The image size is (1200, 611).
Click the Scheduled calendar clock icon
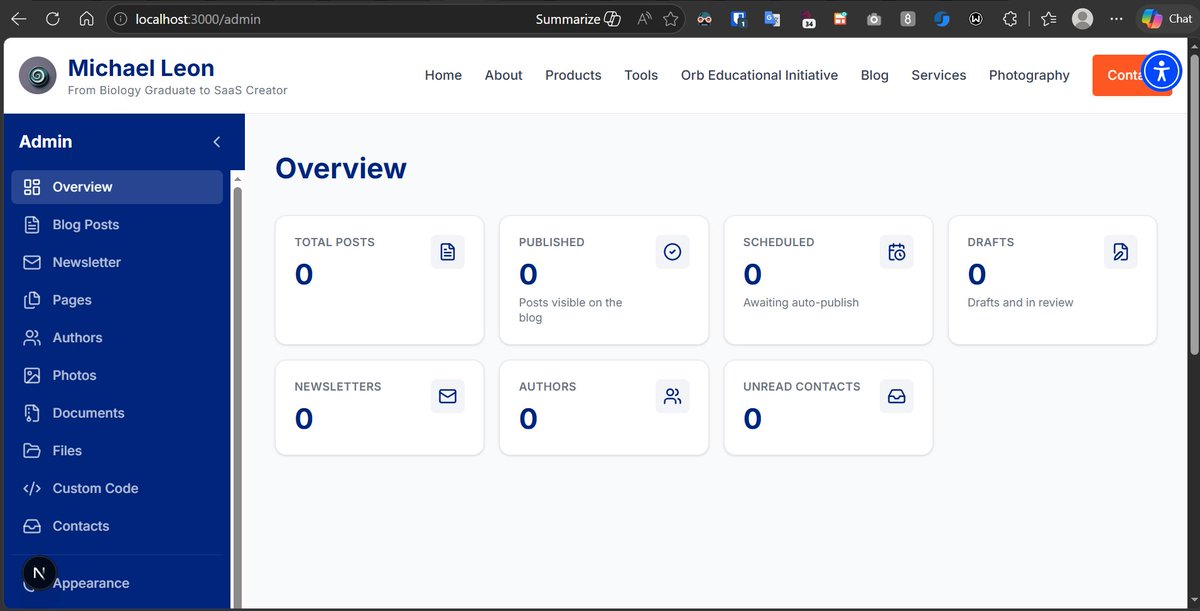897,252
